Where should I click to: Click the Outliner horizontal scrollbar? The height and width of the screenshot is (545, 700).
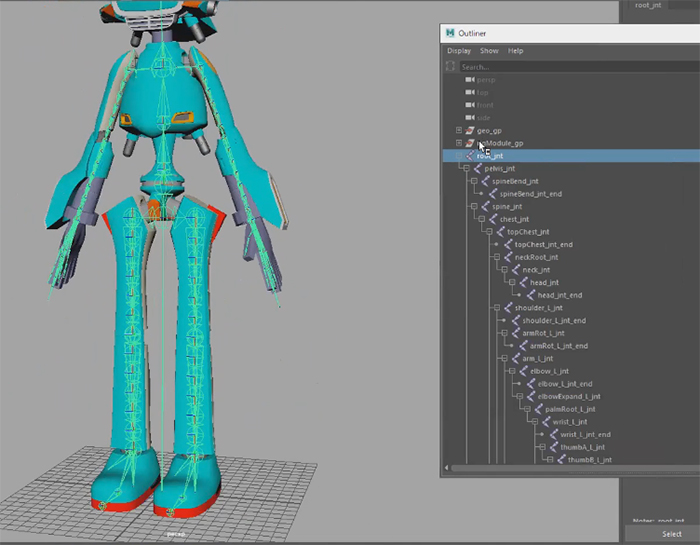[576, 468]
